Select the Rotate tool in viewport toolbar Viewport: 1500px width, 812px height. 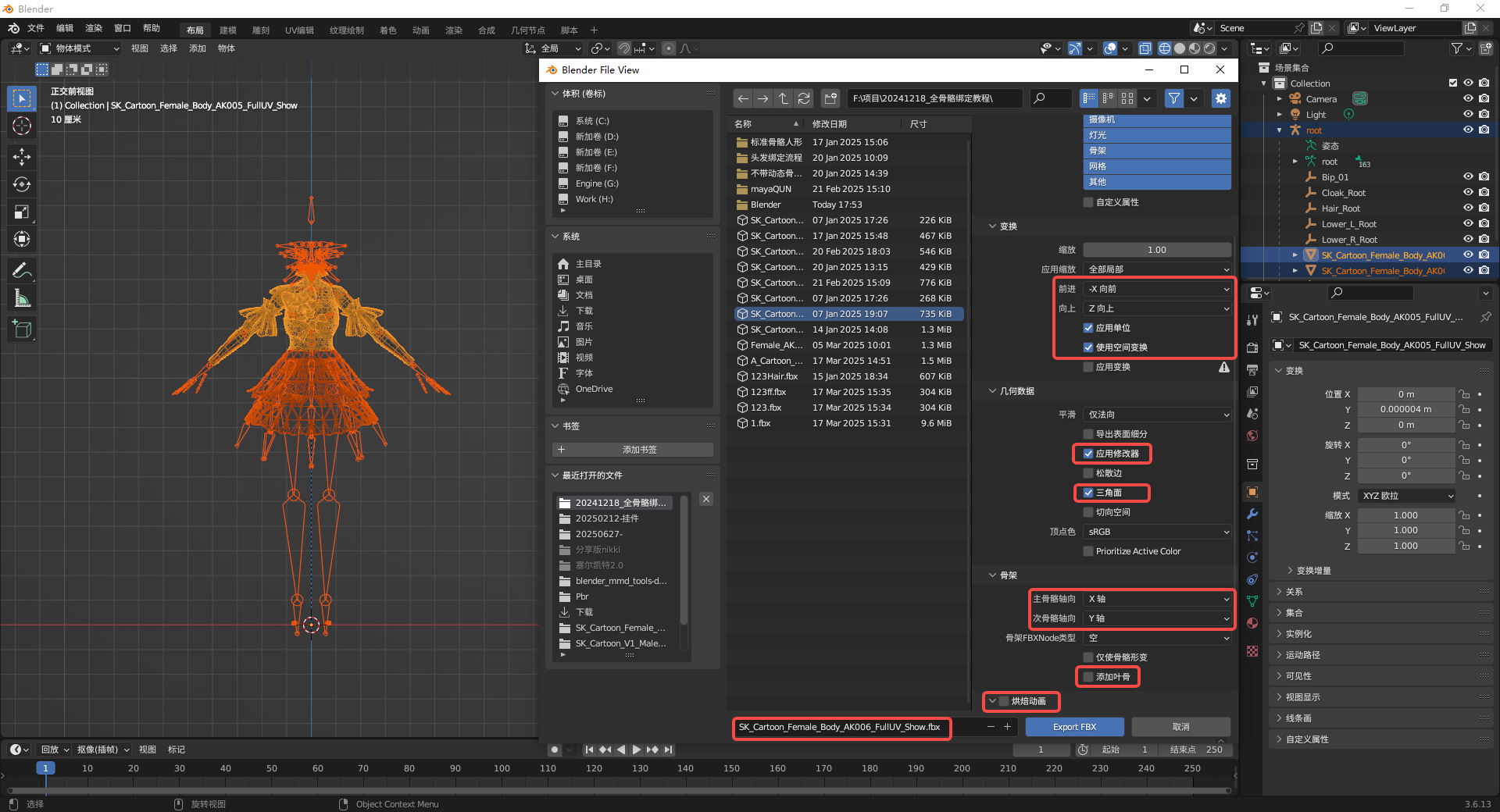[22, 185]
